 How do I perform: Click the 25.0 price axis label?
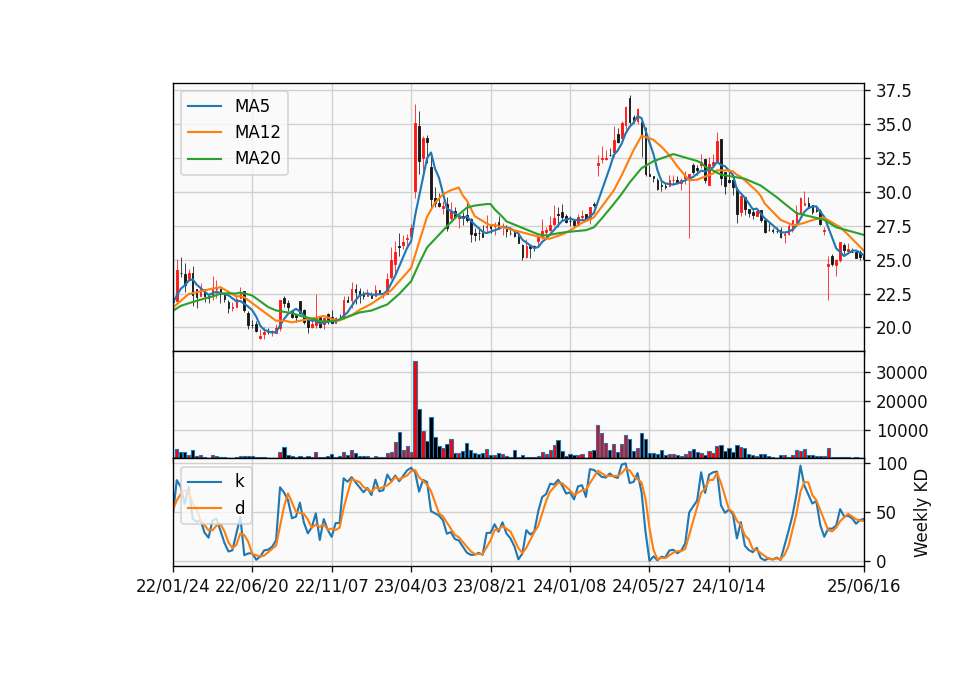click(x=893, y=261)
